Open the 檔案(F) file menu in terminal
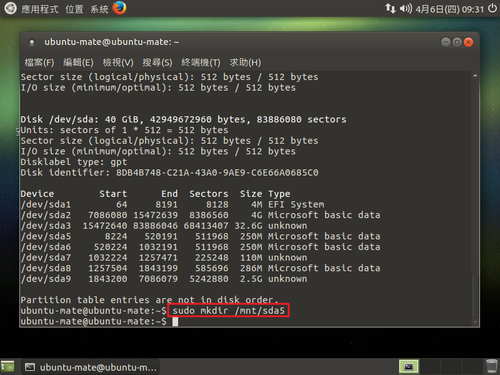 click(x=39, y=62)
